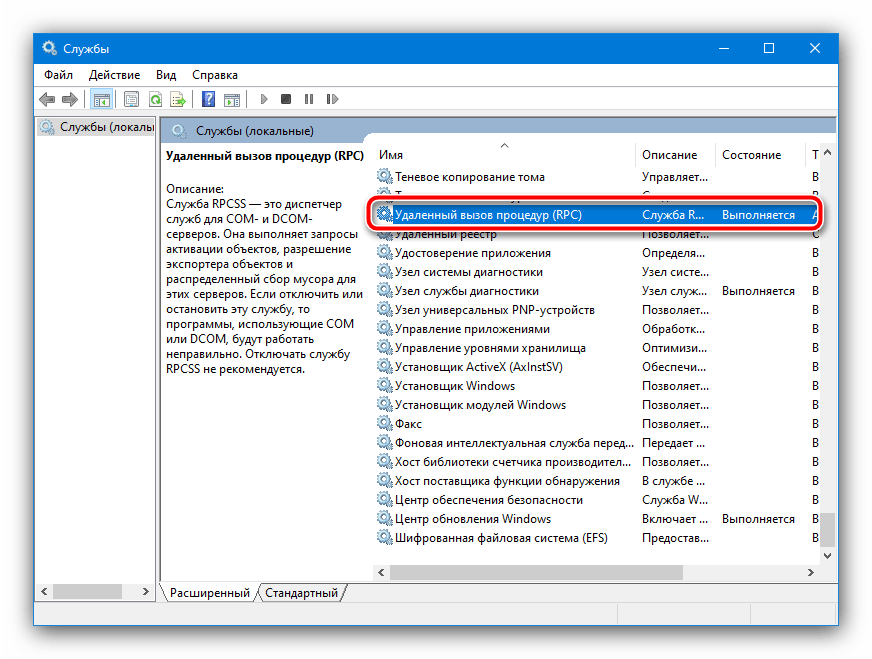Click services list vertical scrollbar thumb
872x659 pixels.
pyautogui.click(x=828, y=529)
